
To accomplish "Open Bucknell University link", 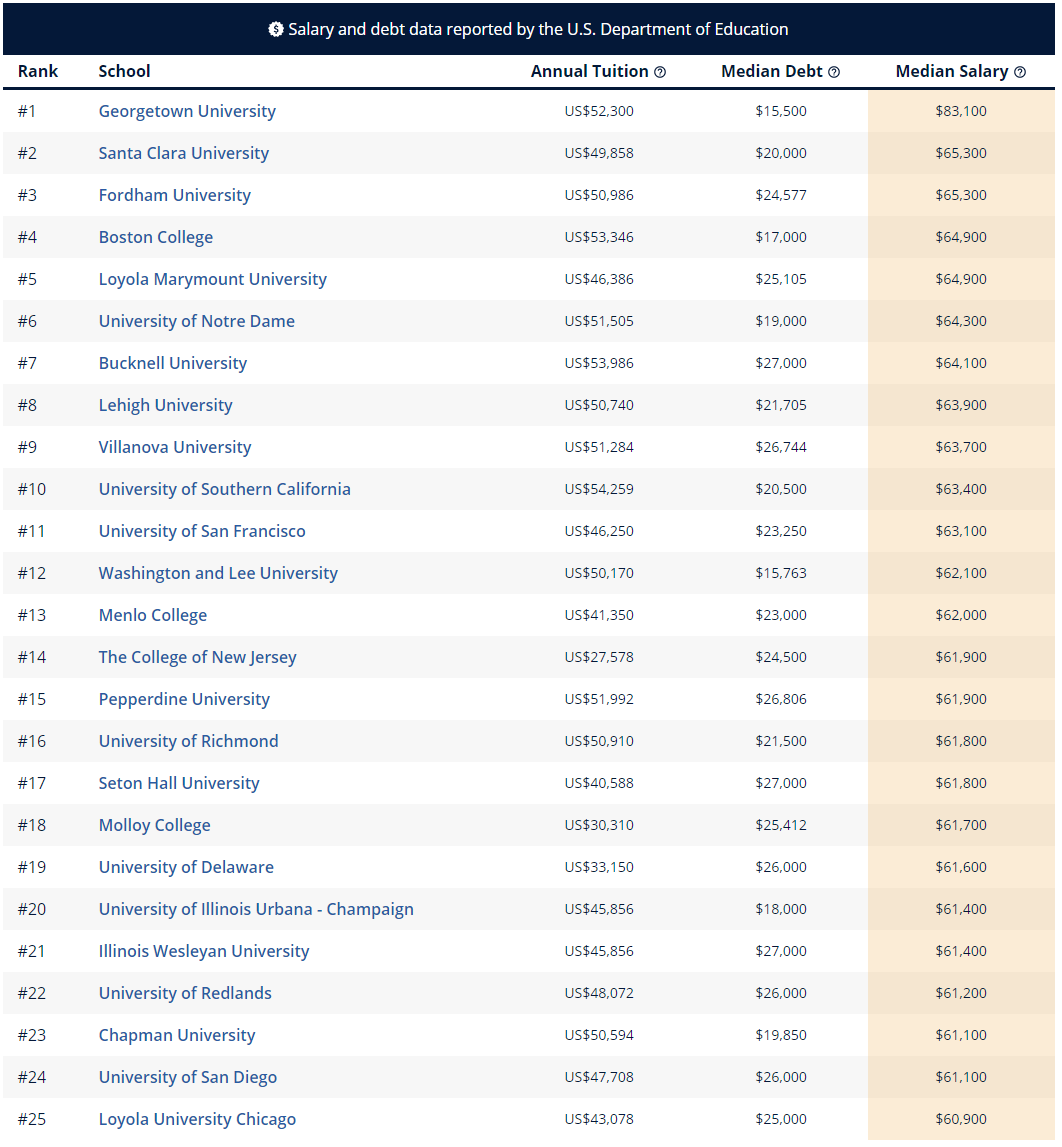I will pos(173,364).
